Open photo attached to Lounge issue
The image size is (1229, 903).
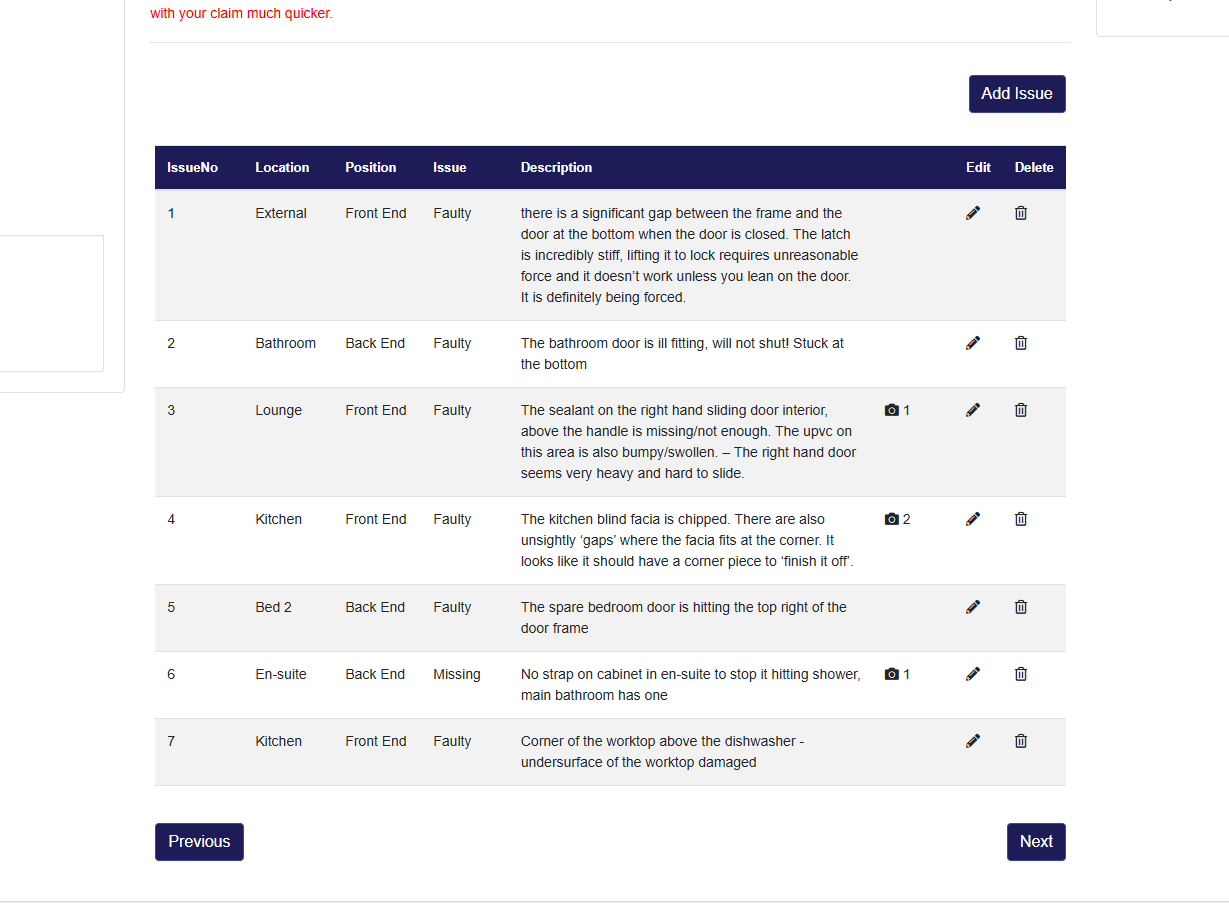(x=897, y=410)
